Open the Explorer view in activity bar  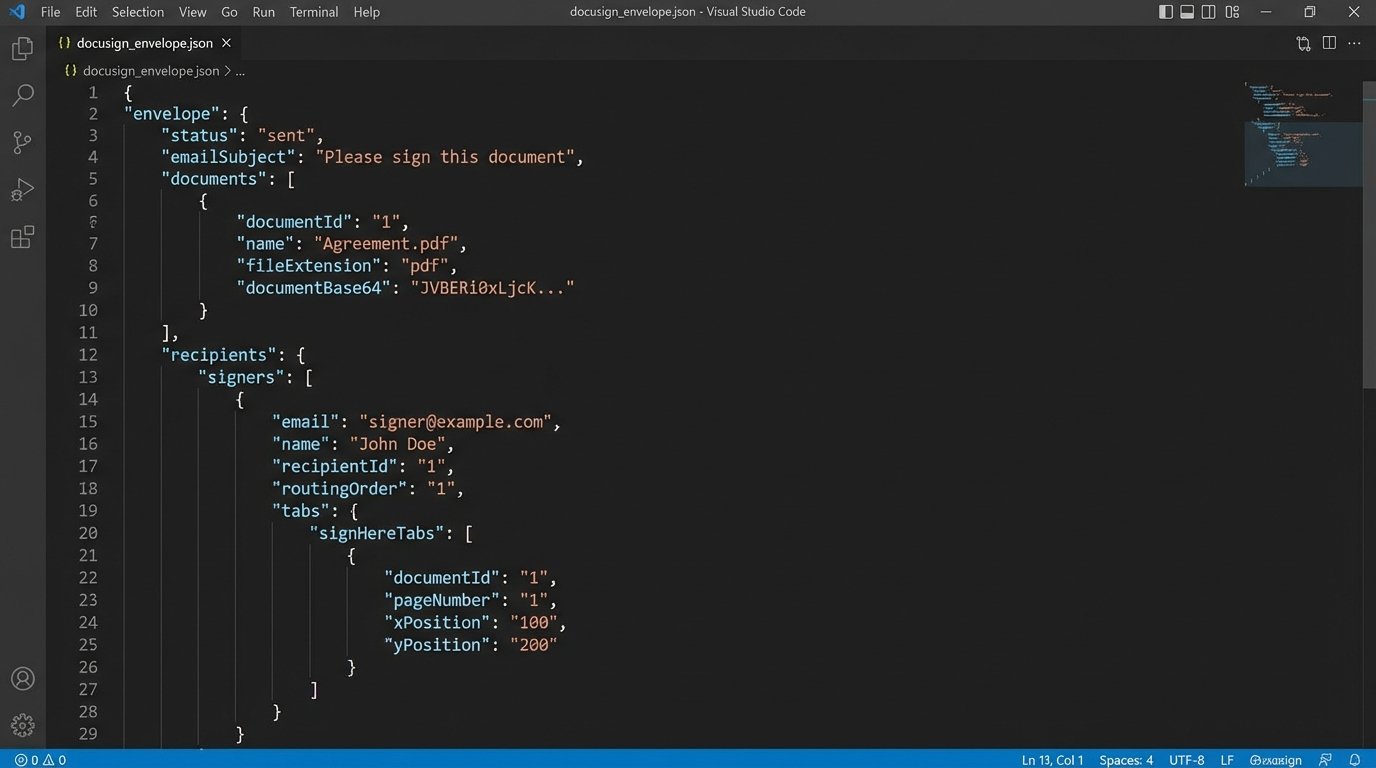coord(22,49)
